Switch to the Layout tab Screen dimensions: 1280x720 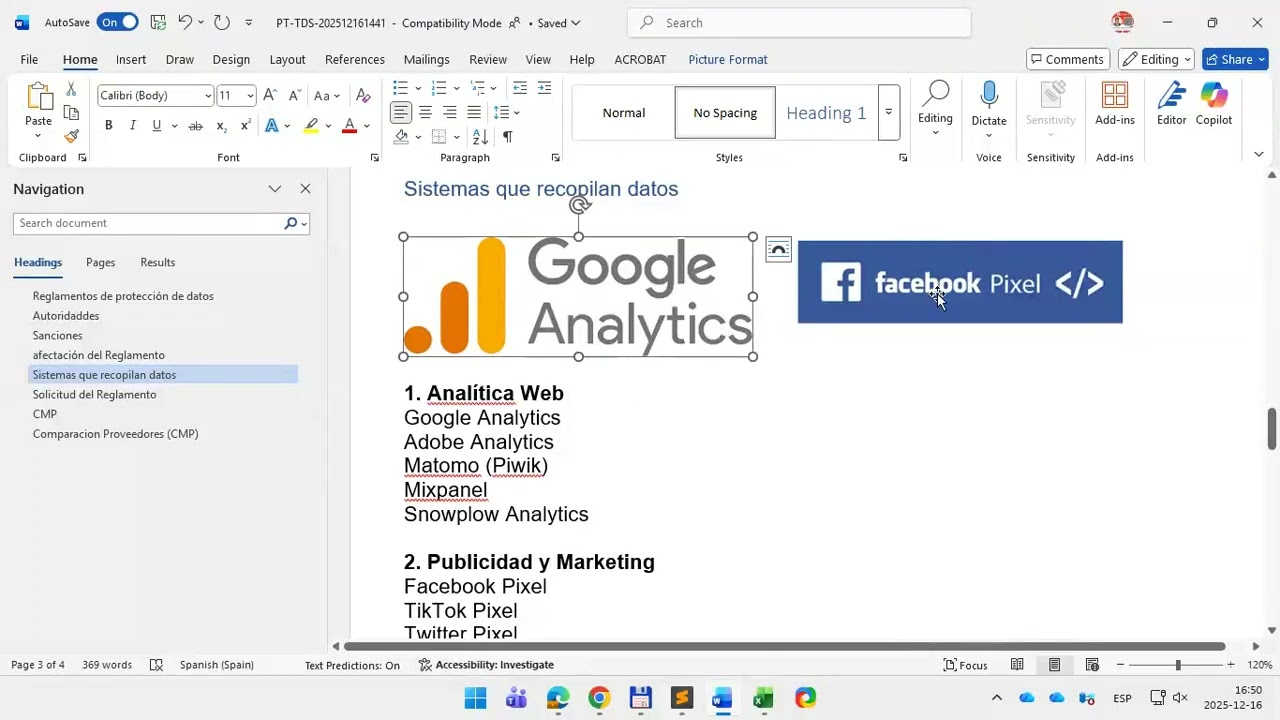[x=287, y=59]
